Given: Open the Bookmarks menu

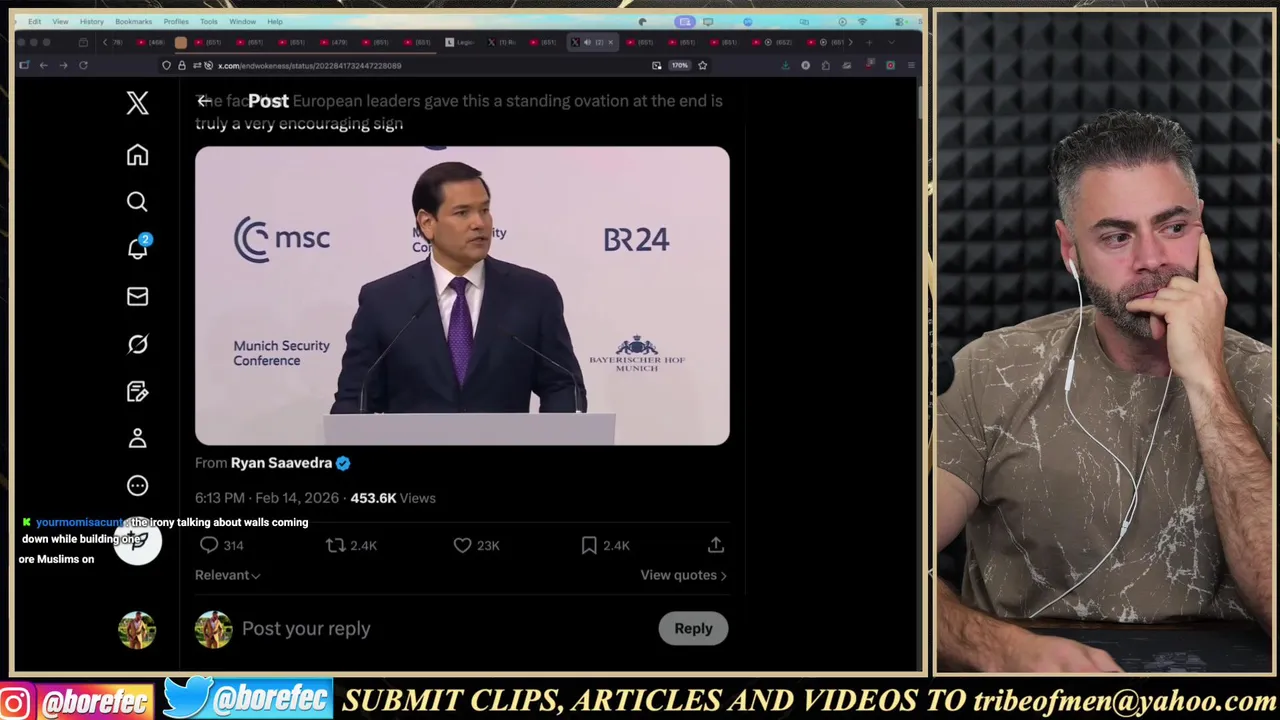Looking at the screenshot, I should click(x=133, y=21).
